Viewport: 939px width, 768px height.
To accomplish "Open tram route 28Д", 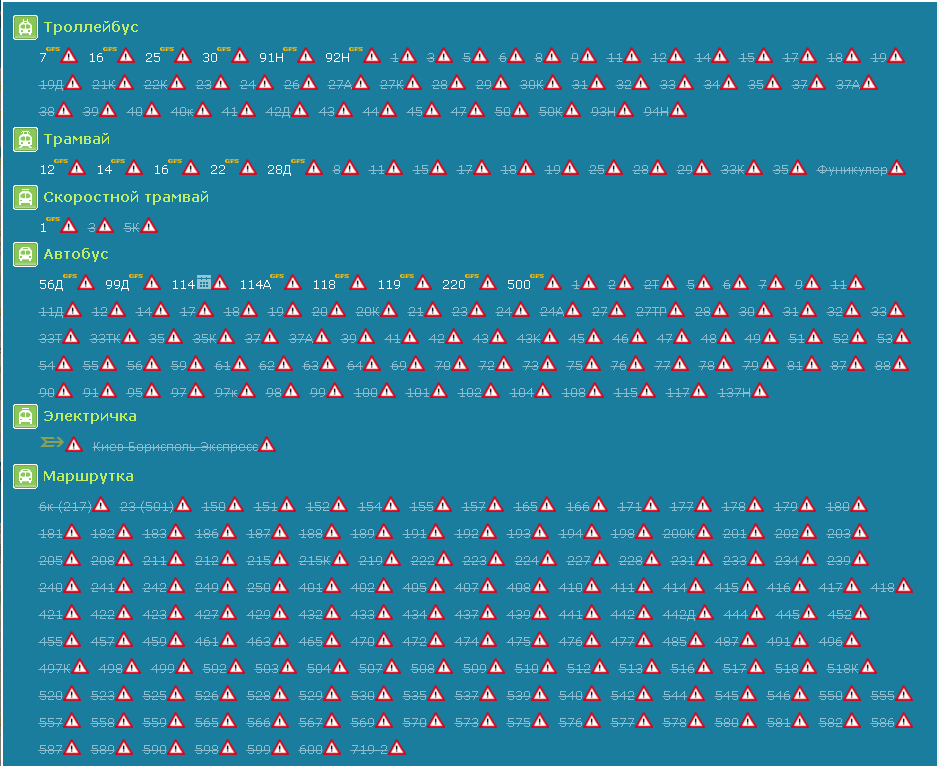I will pos(279,170).
